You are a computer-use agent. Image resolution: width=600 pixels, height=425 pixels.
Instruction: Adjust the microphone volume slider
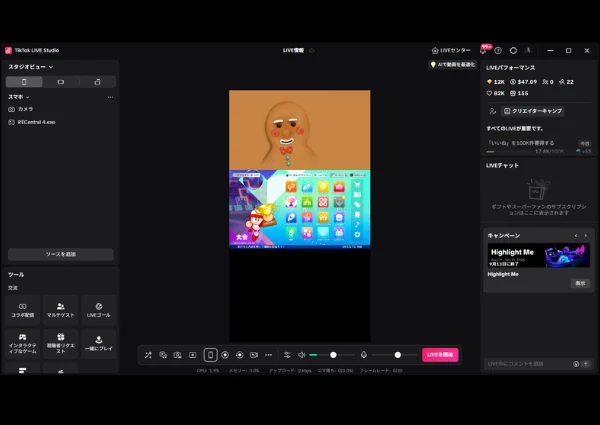[394, 355]
